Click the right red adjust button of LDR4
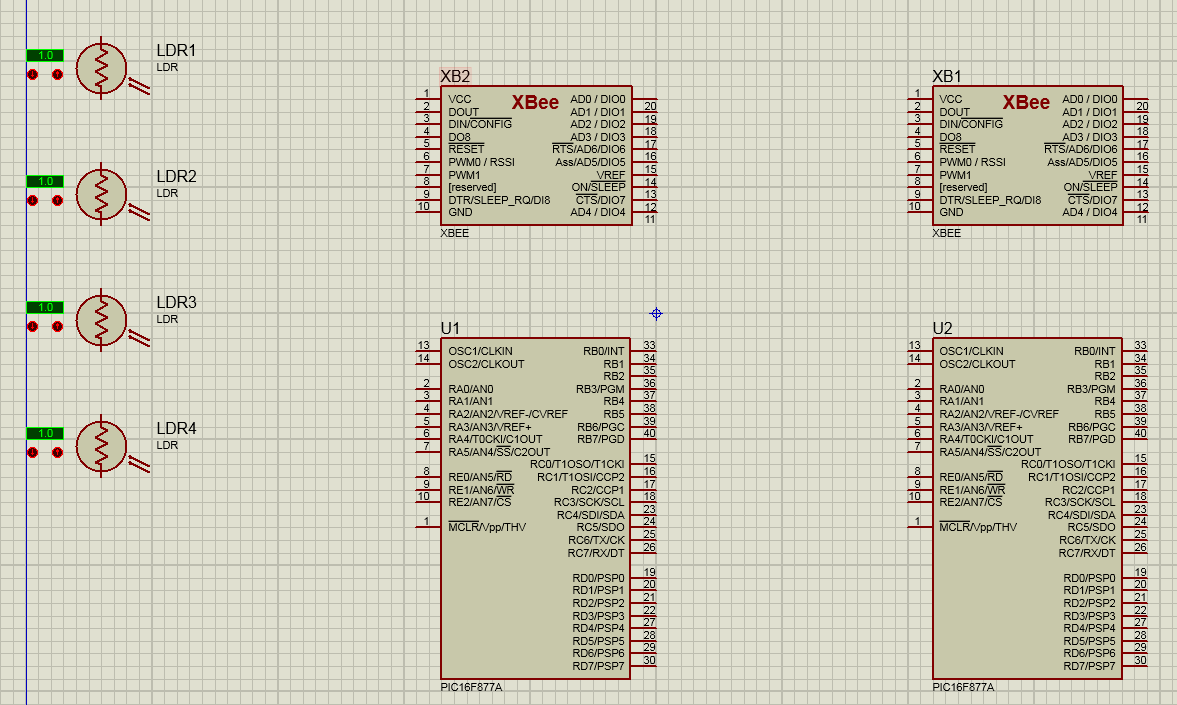 [58, 453]
